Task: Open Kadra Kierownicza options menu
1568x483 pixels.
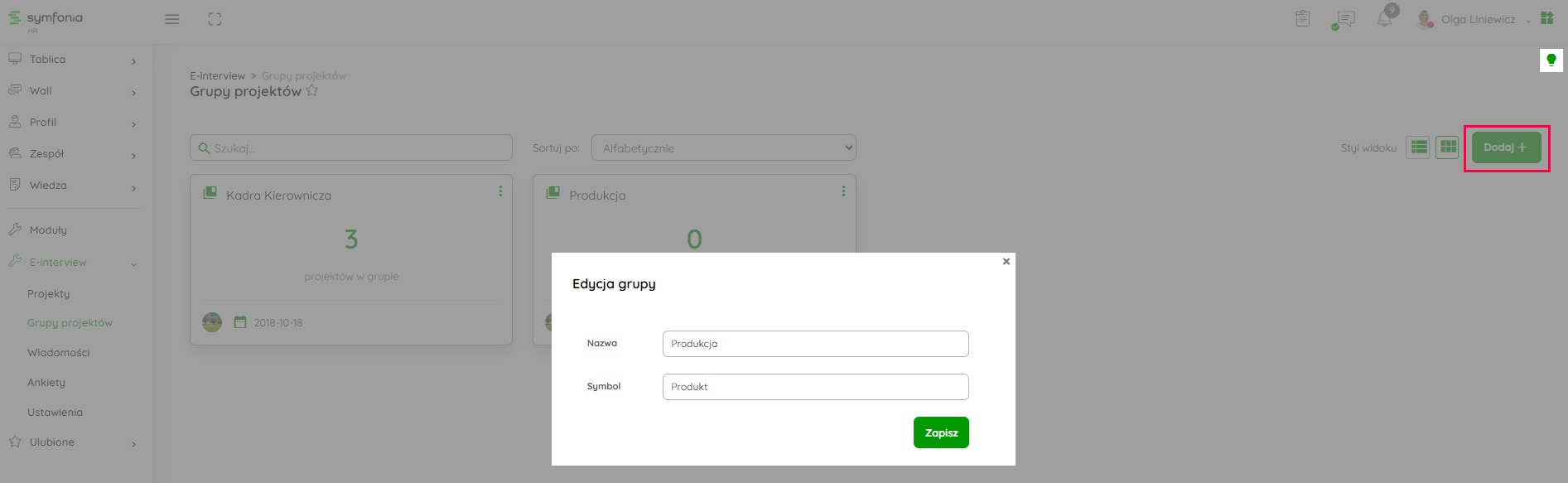Action: [500, 191]
